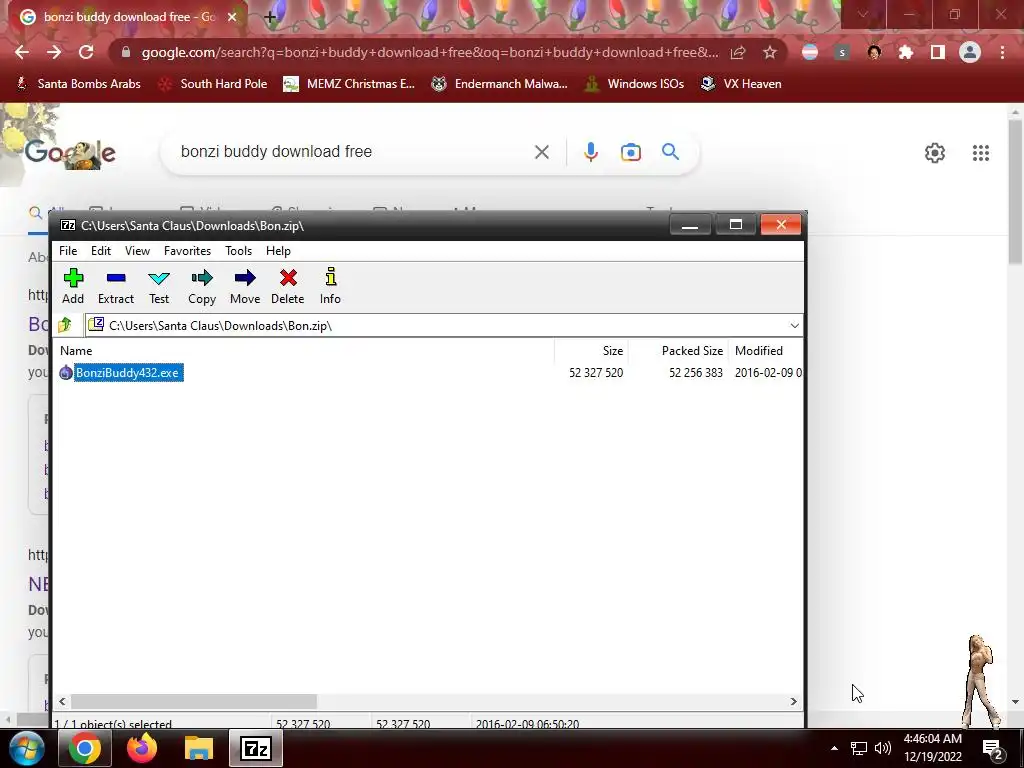Screen dimensions: 1024x768
Task: Click the Google search text field
Action: pos(353,152)
